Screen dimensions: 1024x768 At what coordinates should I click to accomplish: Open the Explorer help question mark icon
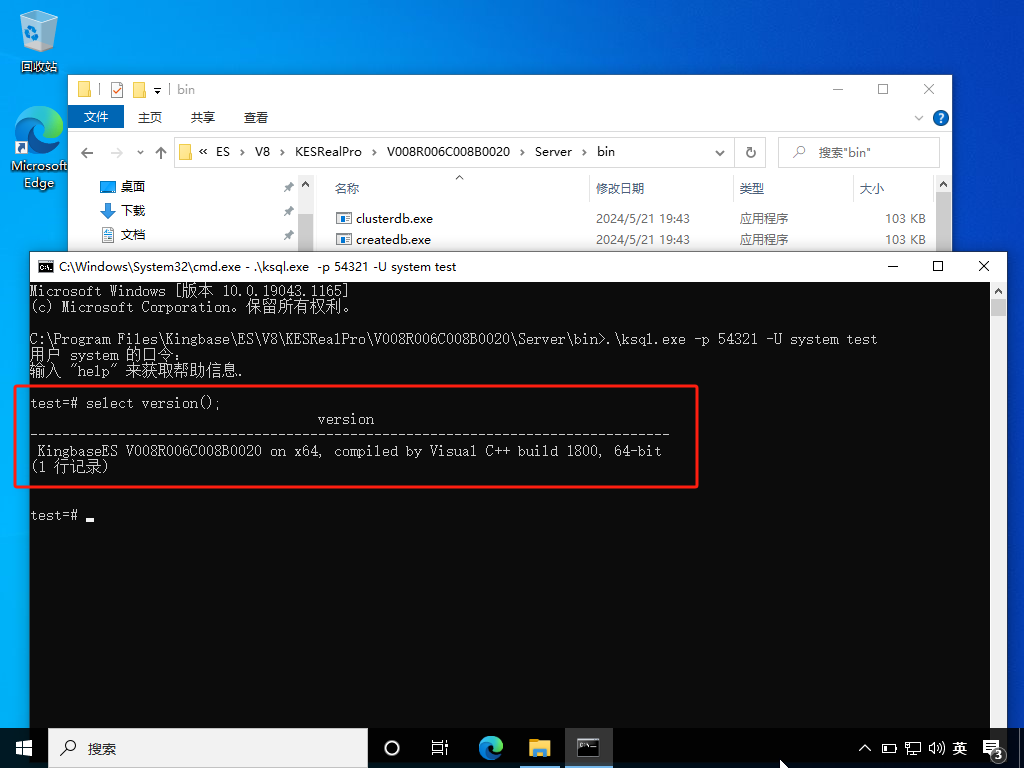[x=940, y=117]
